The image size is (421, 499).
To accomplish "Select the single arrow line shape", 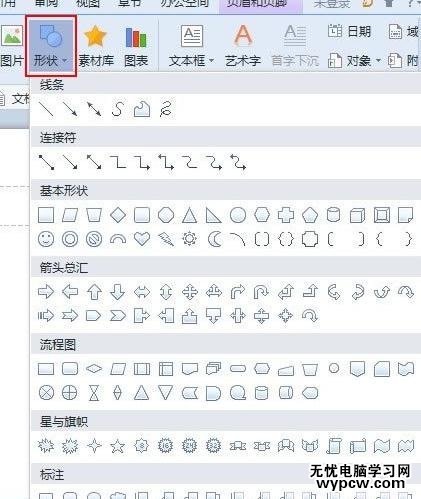I will 70,109.
